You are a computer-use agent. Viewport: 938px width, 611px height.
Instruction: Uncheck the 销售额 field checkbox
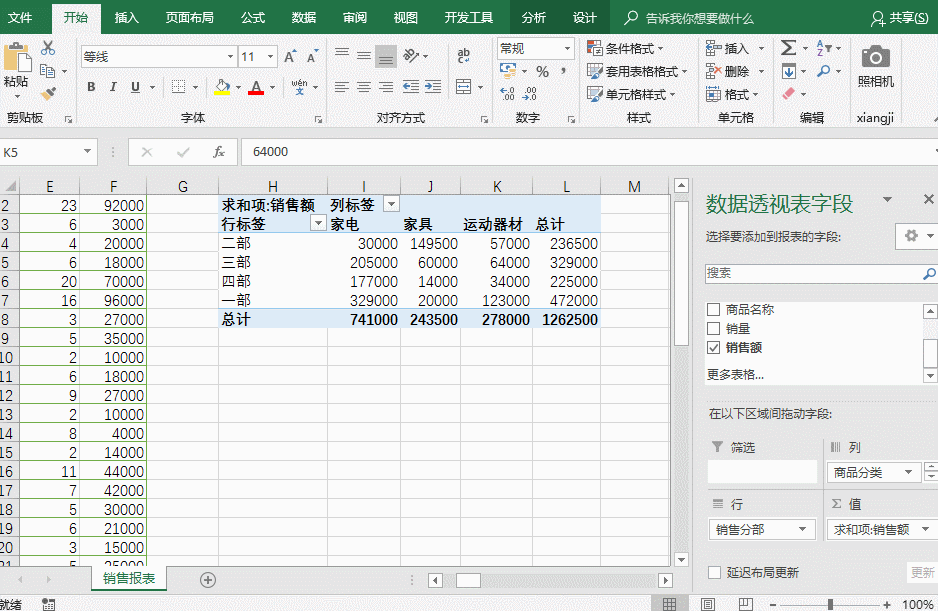[713, 348]
